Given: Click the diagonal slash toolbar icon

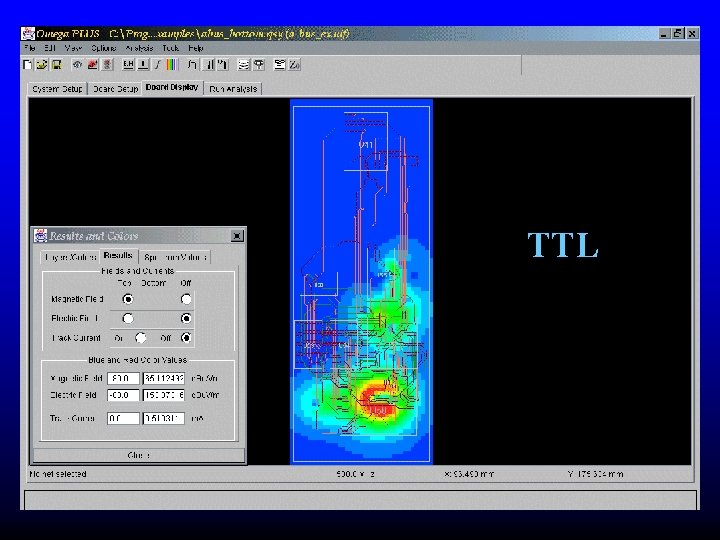Looking at the screenshot, I should coord(158,65).
